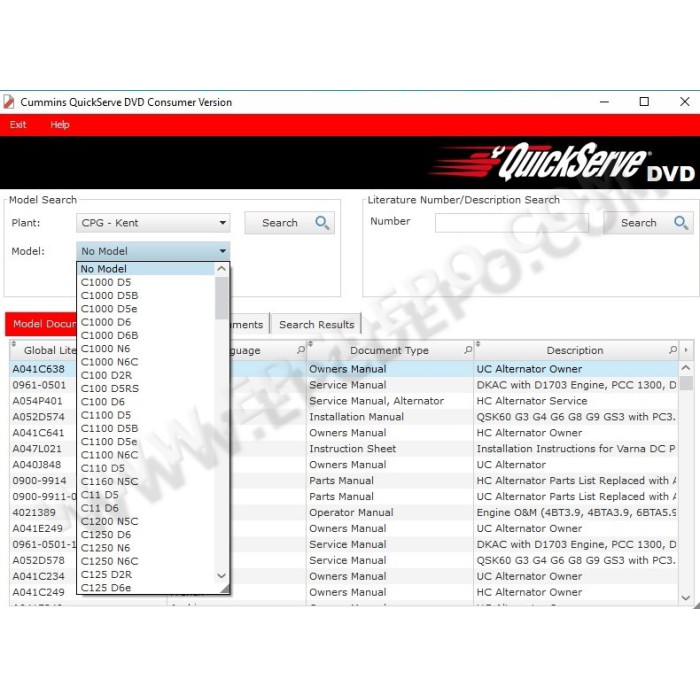Open the Exit menu
700x700 pixels.
coord(18,125)
